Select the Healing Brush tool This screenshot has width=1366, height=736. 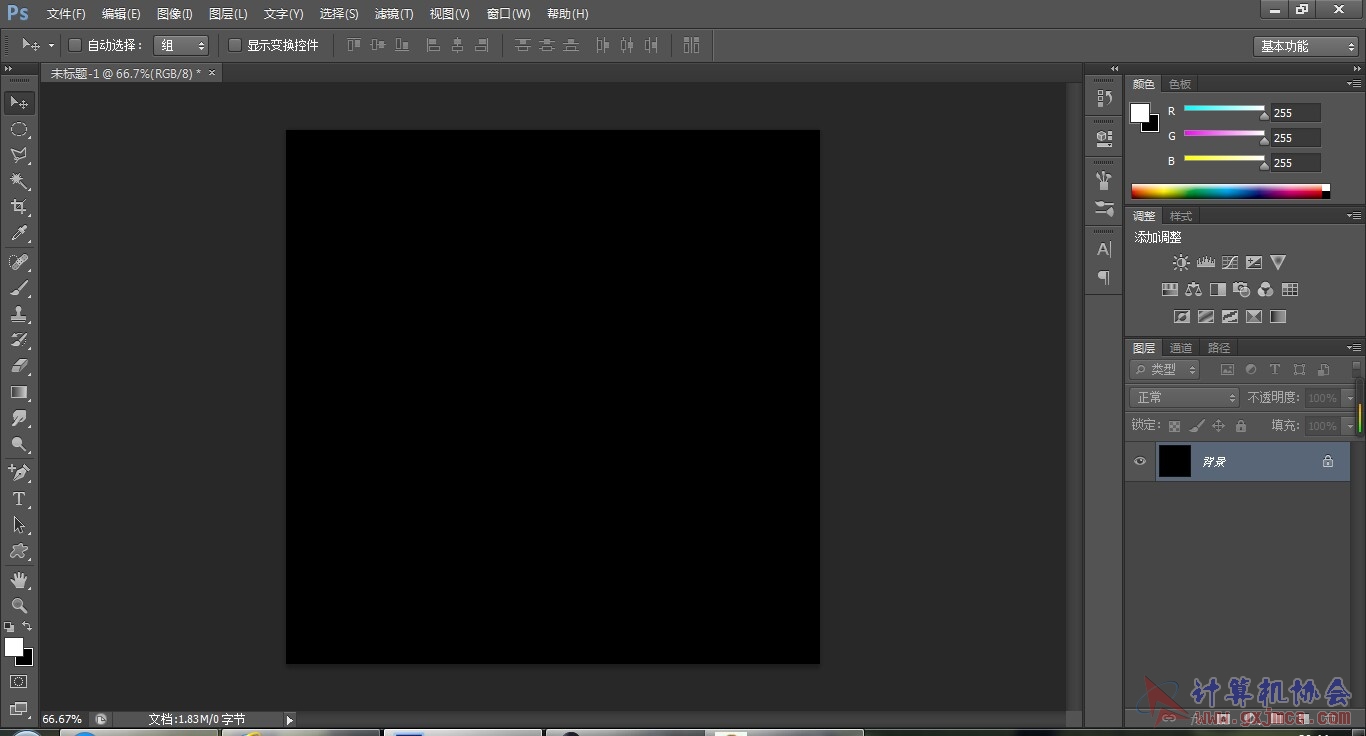coord(19,262)
